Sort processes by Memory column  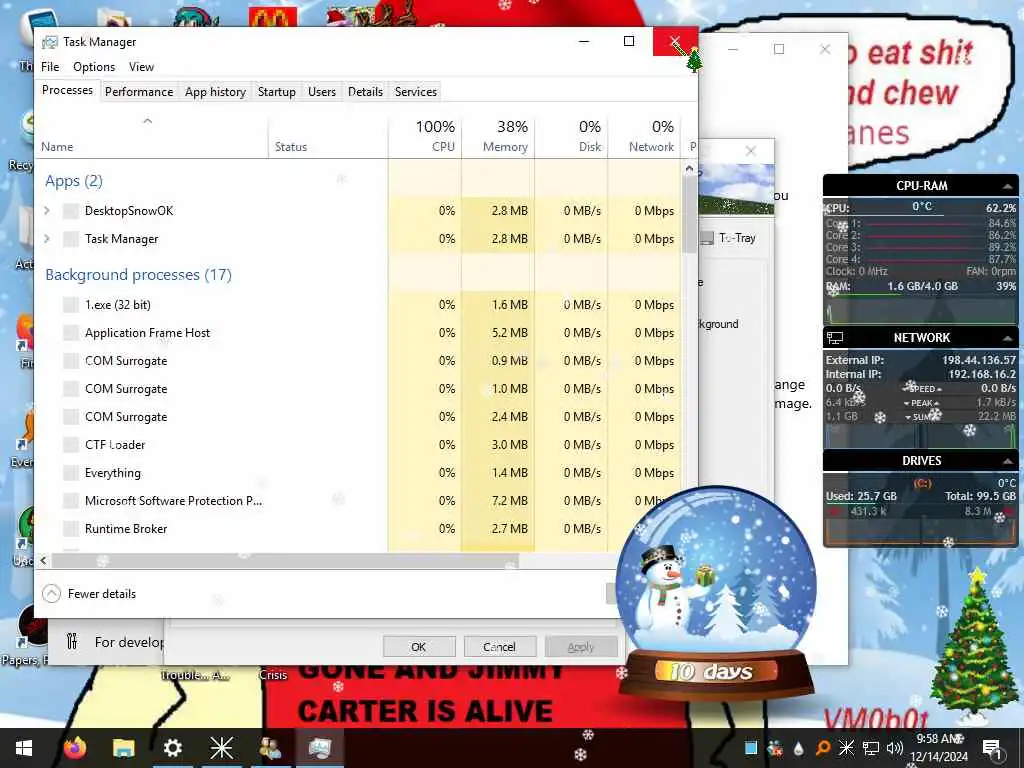(498, 136)
